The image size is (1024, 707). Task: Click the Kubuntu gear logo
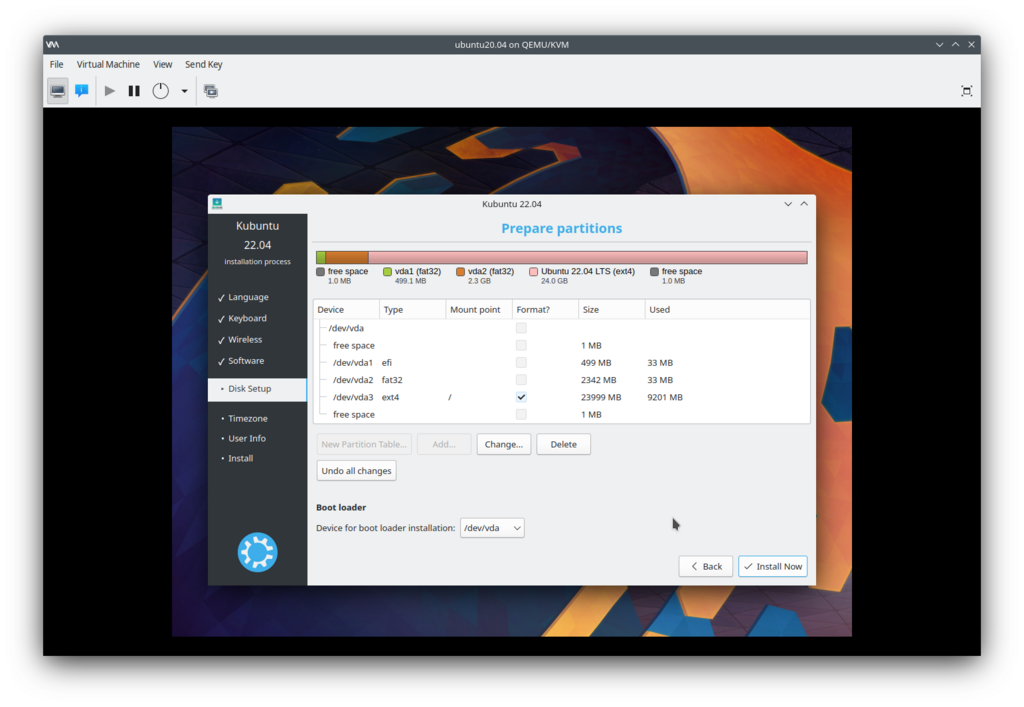[257, 552]
